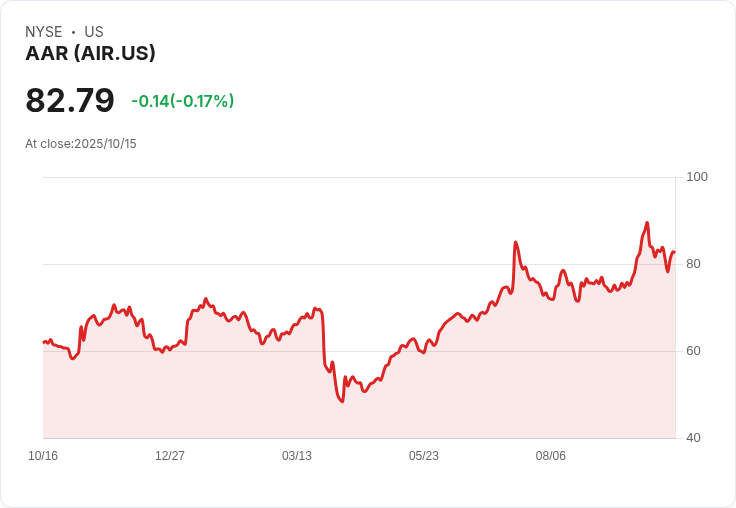Image resolution: width=736 pixels, height=508 pixels.
Task: Click the 40 y-axis price label
Action: pos(693,438)
